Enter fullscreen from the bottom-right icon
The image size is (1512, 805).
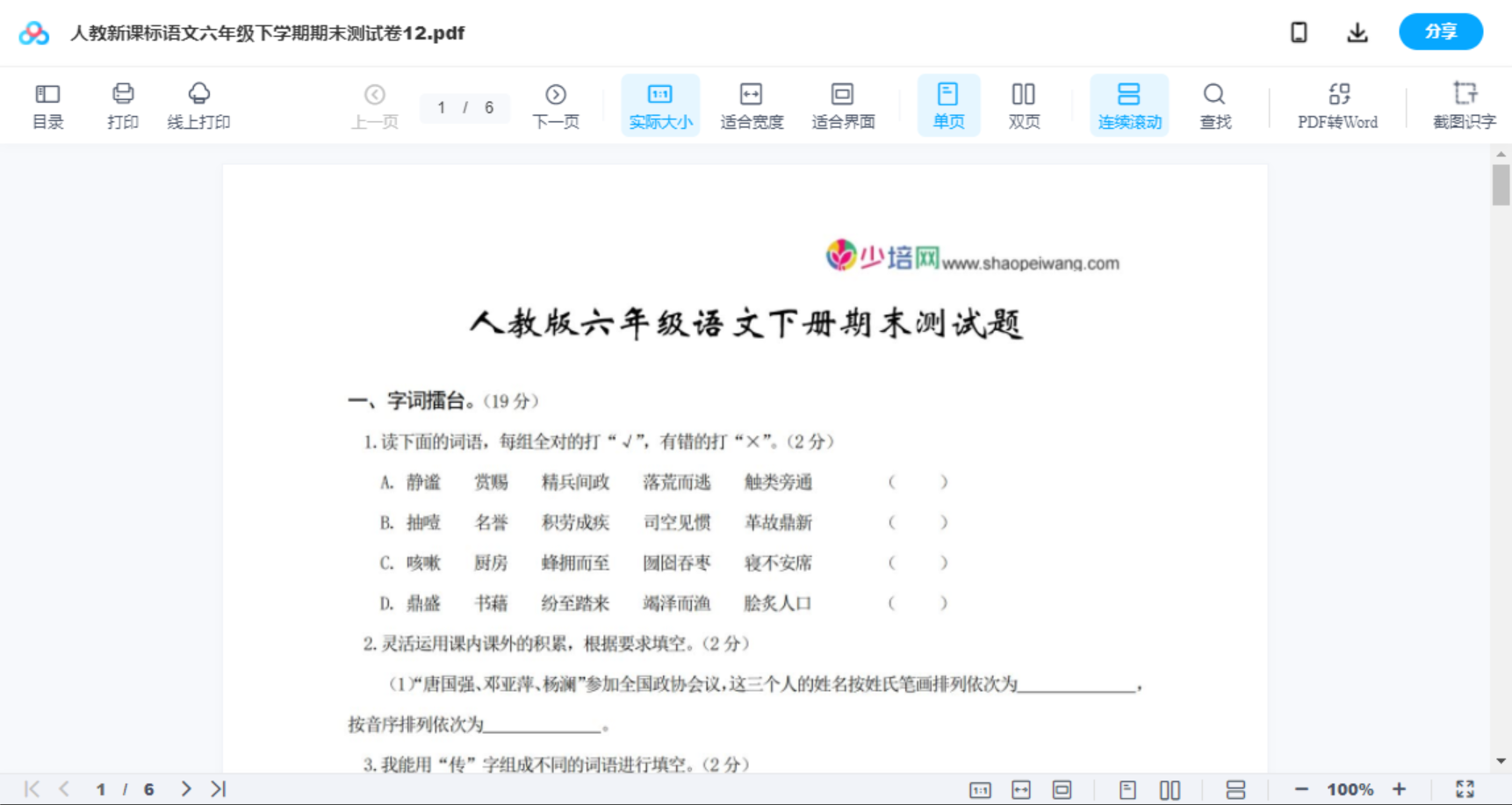(1465, 788)
